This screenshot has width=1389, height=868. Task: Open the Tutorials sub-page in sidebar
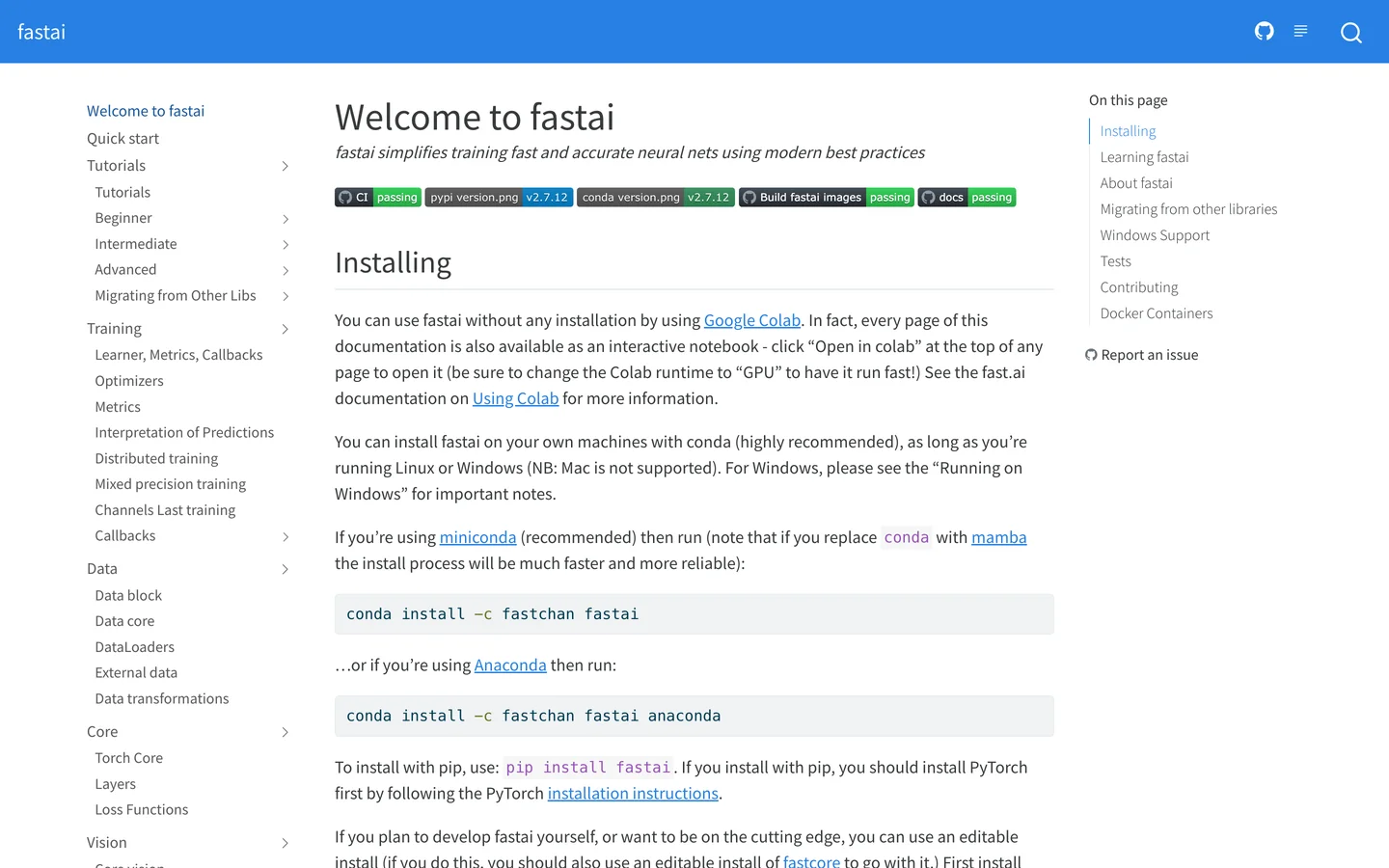tap(123, 193)
